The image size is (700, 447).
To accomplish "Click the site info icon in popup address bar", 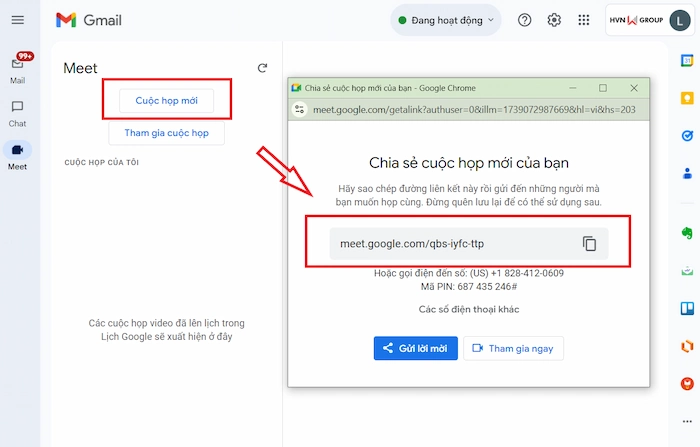I will pos(298,109).
